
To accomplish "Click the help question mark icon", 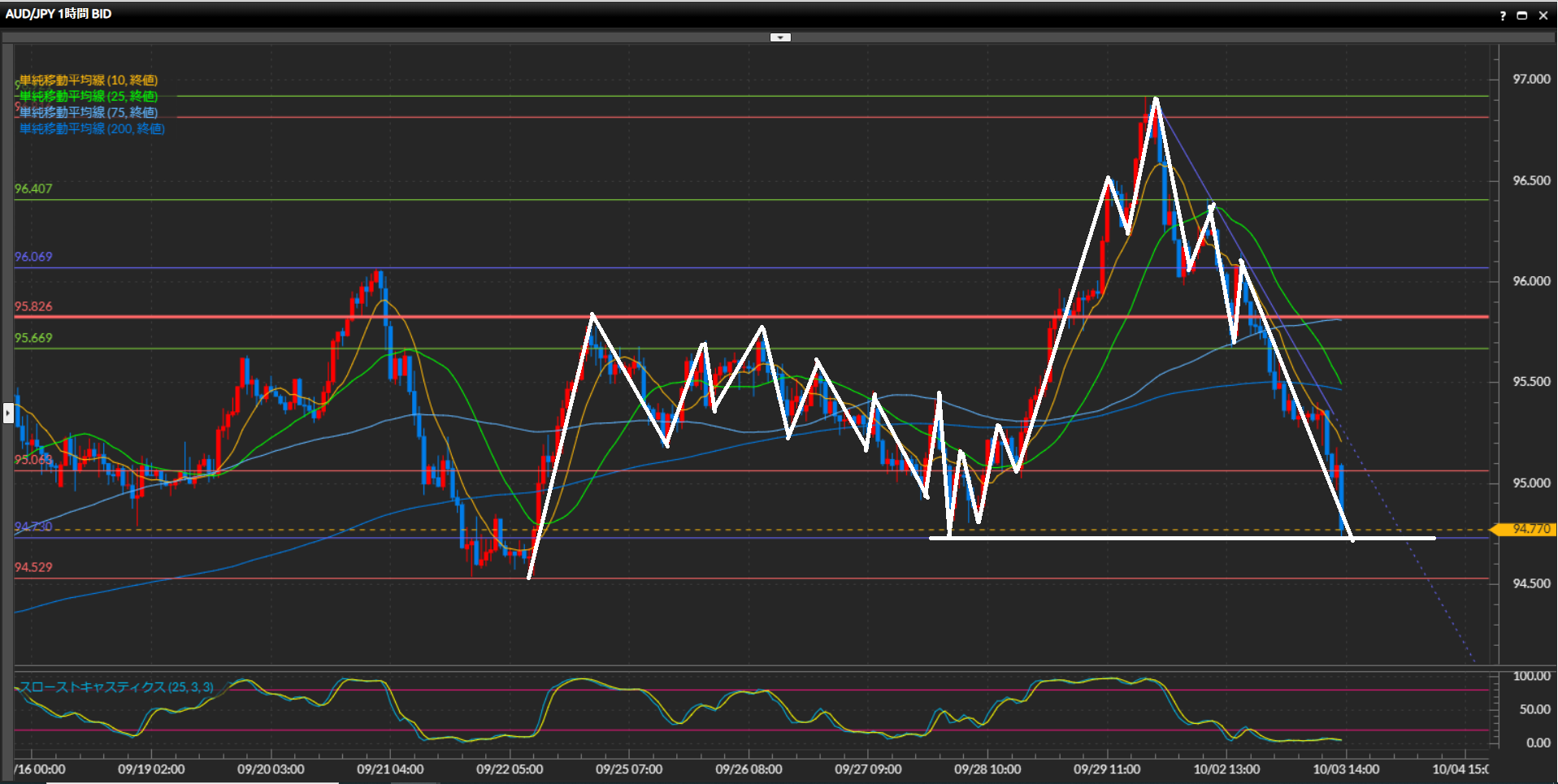I will [1503, 15].
